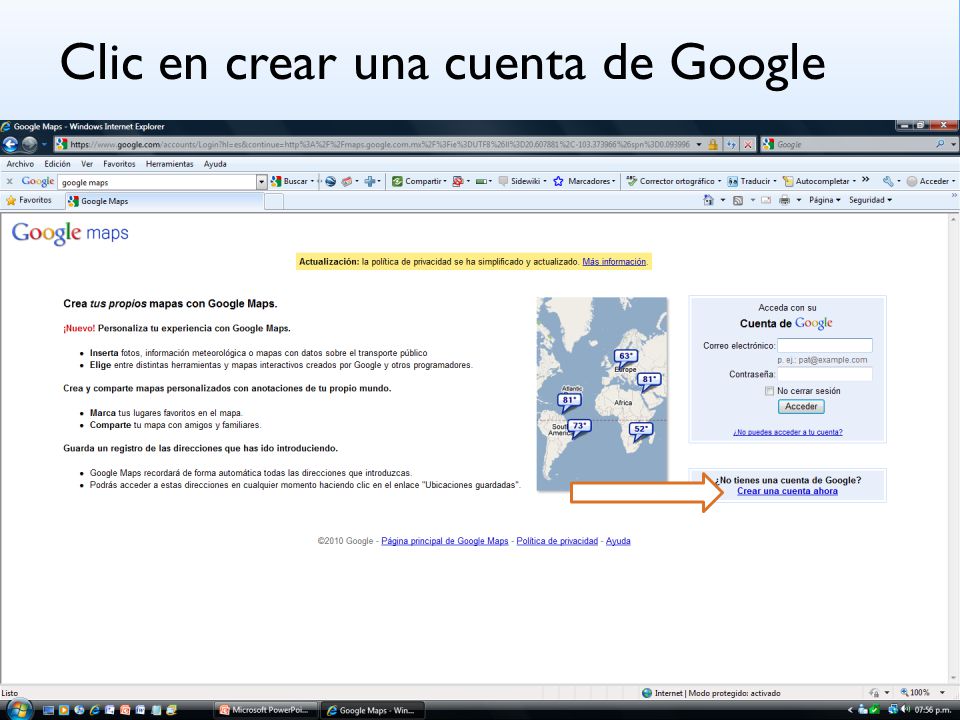The width and height of the screenshot is (960, 720).
Task: Open the Ver menu
Action: 87,164
